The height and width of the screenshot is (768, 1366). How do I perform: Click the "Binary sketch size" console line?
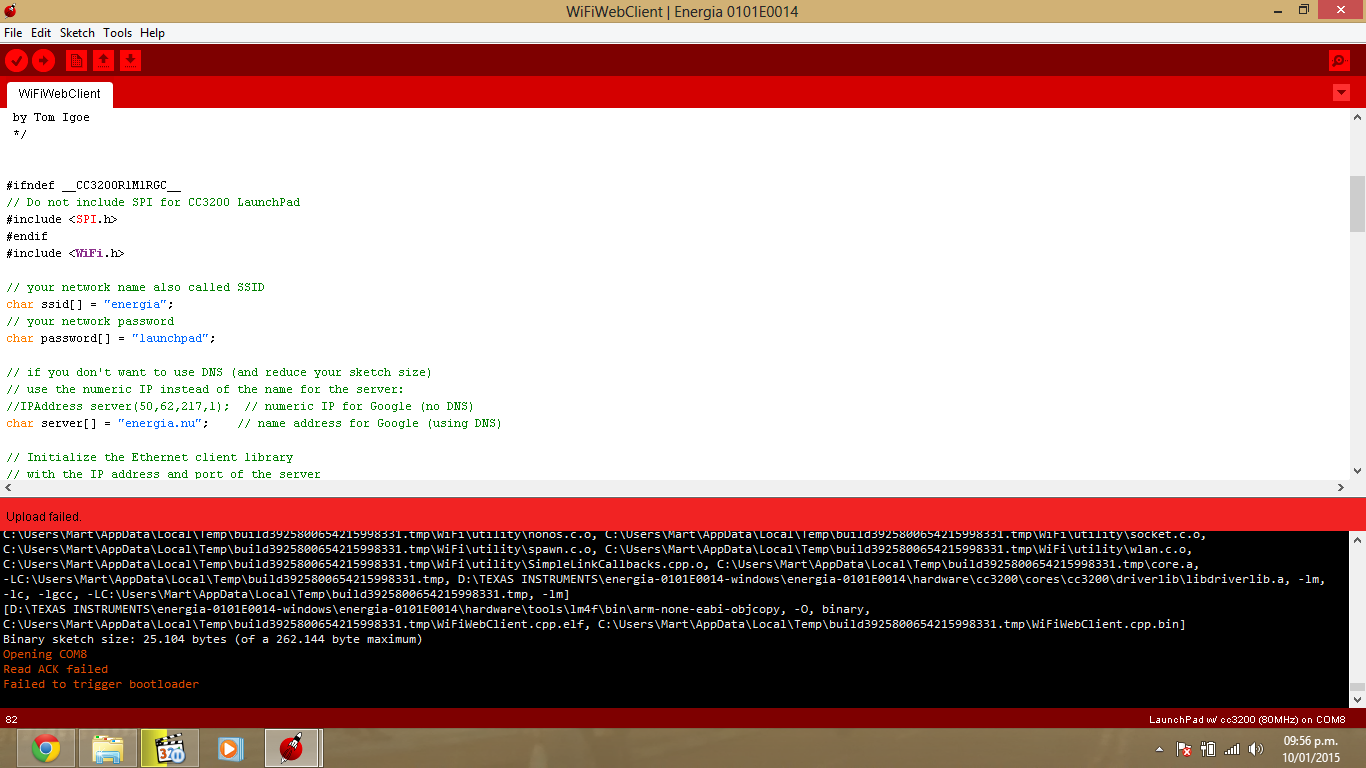click(213, 639)
